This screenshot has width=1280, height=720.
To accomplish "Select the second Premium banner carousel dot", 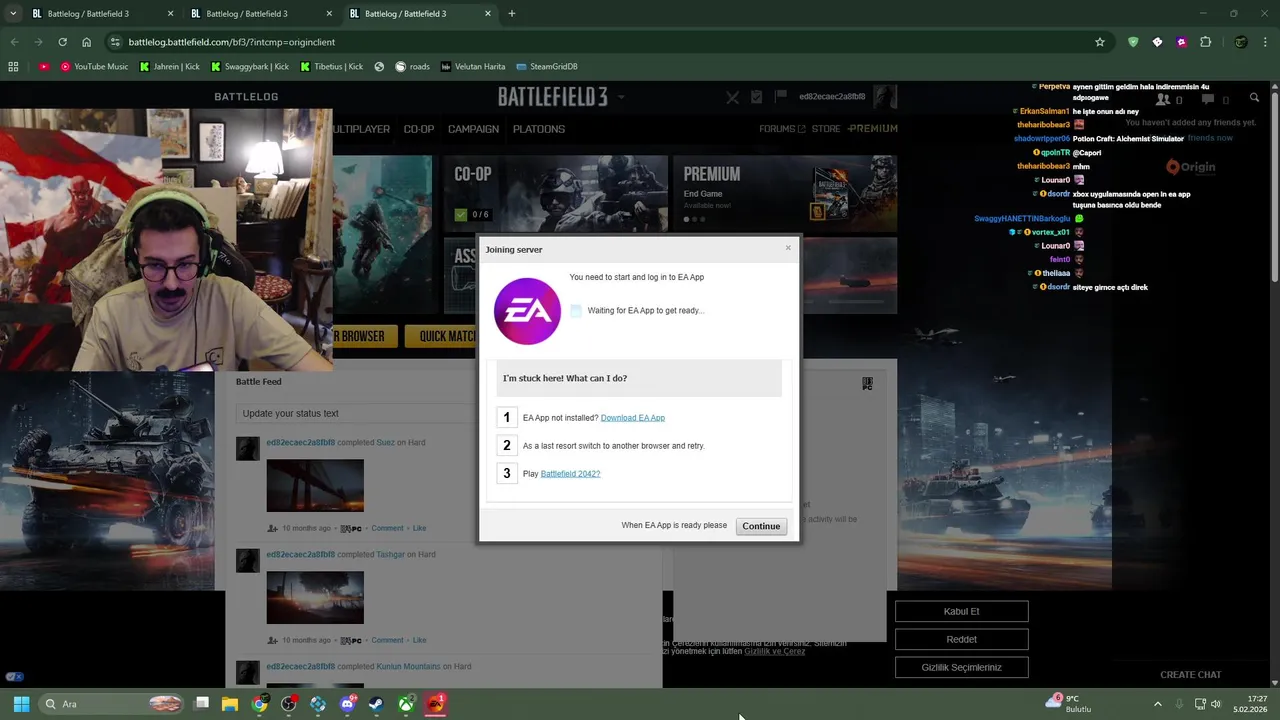I will coord(694,219).
